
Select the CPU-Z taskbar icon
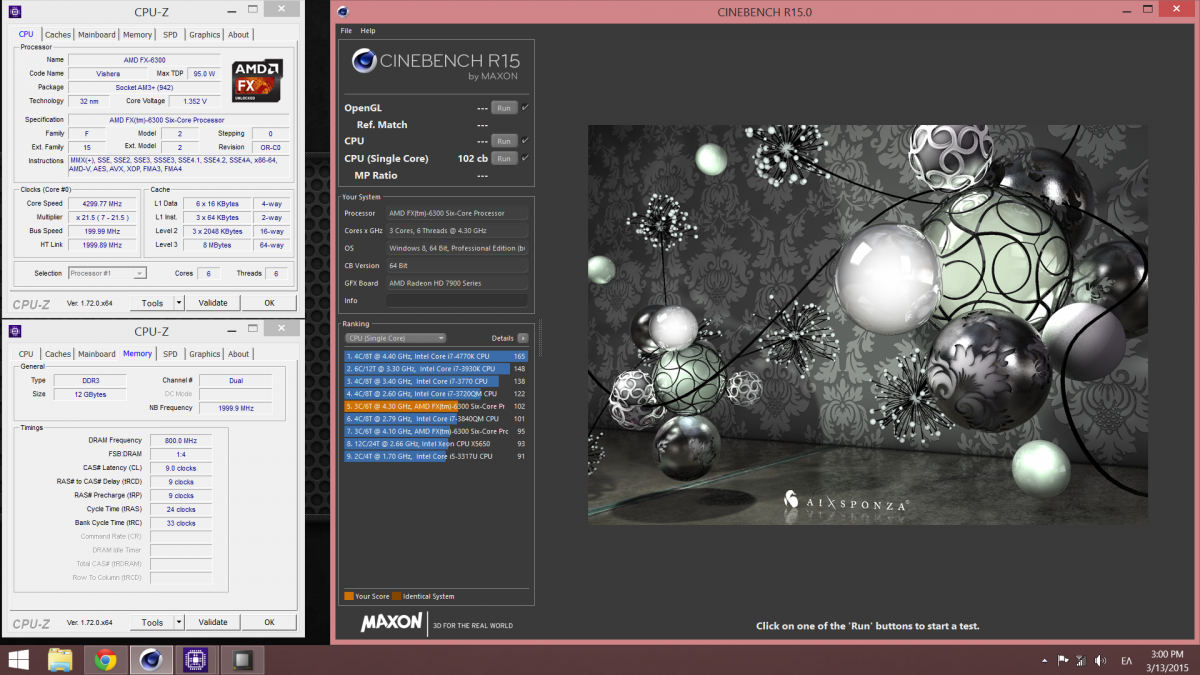click(196, 659)
